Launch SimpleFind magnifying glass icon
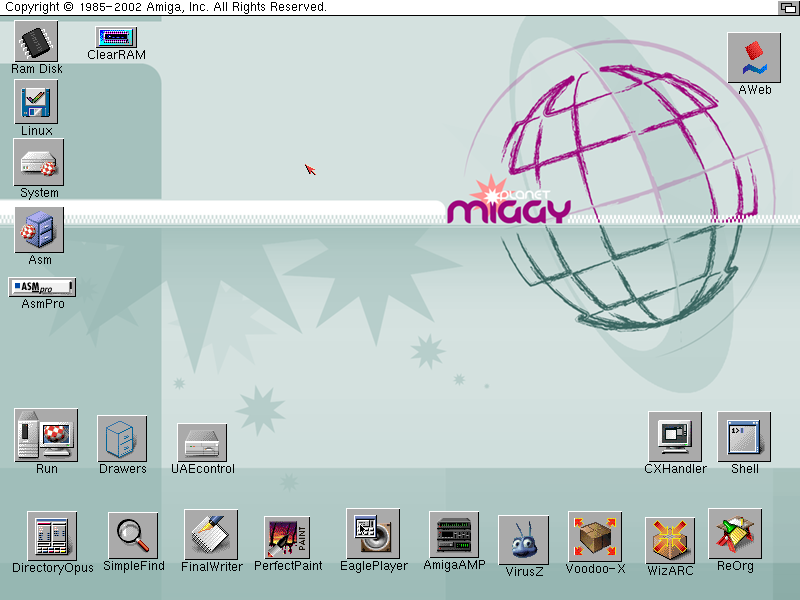This screenshot has width=800, height=600. coord(133,536)
